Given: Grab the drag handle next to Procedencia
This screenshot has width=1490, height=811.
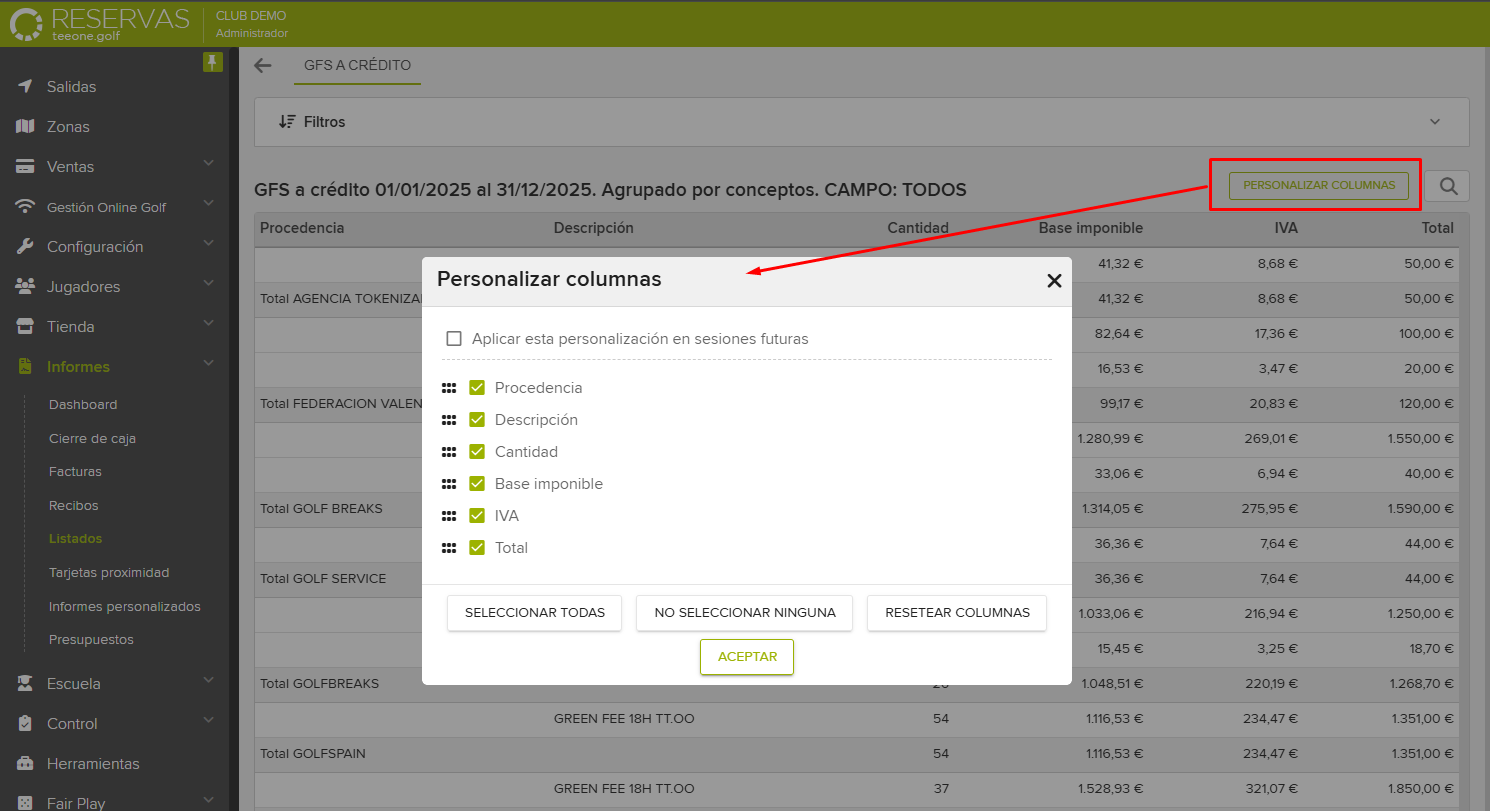Looking at the screenshot, I should coord(449,387).
